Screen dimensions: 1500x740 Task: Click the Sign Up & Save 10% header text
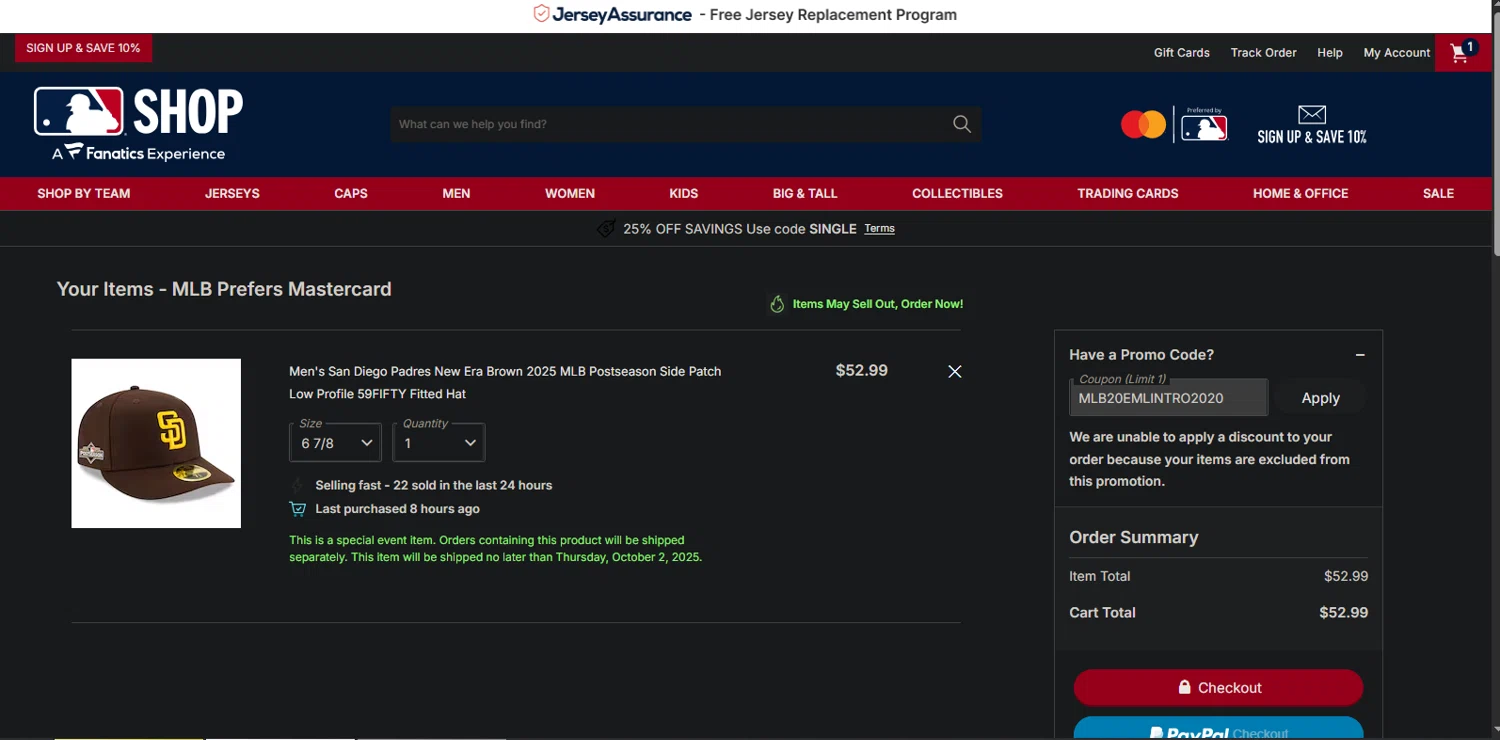coord(1312,137)
